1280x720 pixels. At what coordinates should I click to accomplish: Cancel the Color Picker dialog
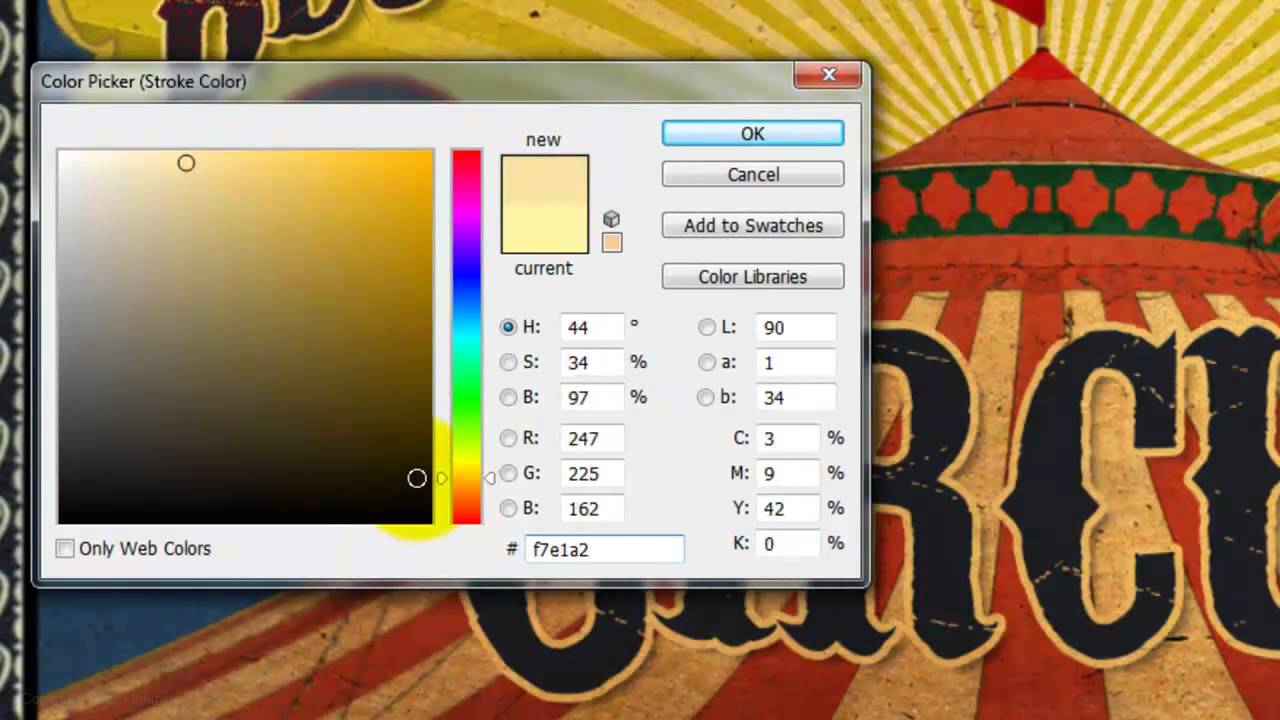(752, 174)
